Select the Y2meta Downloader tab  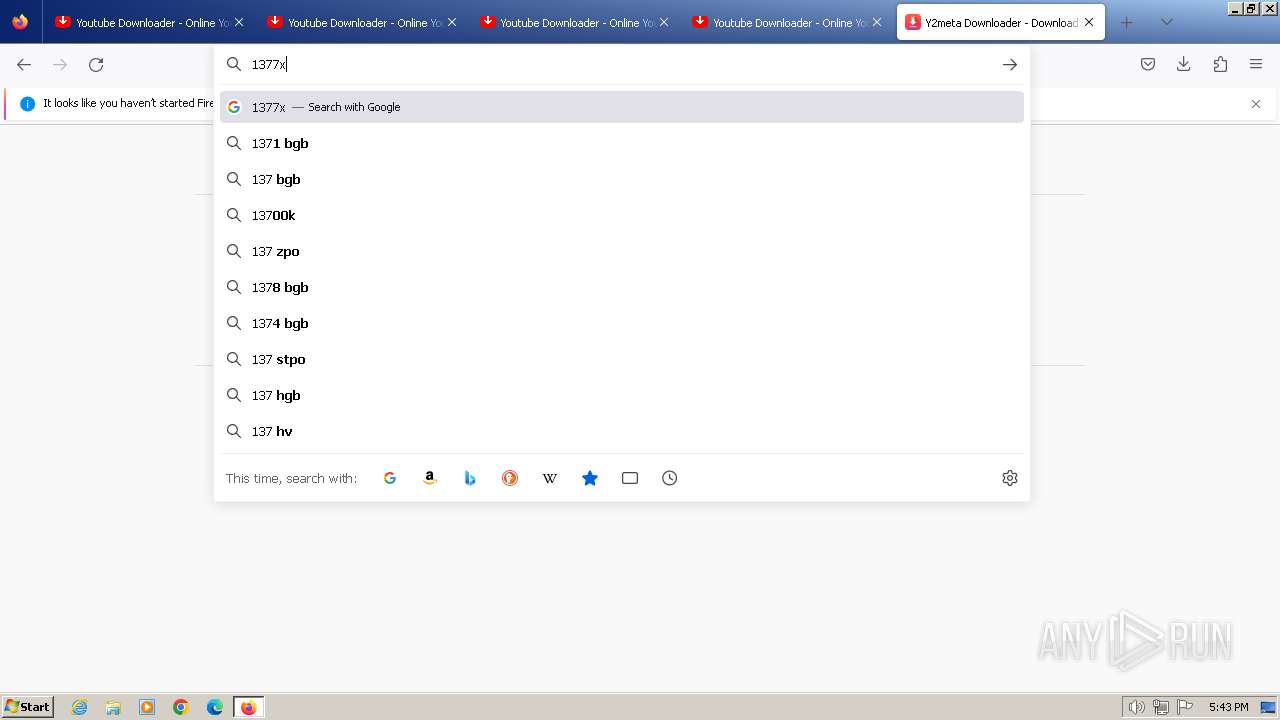pos(1001,22)
